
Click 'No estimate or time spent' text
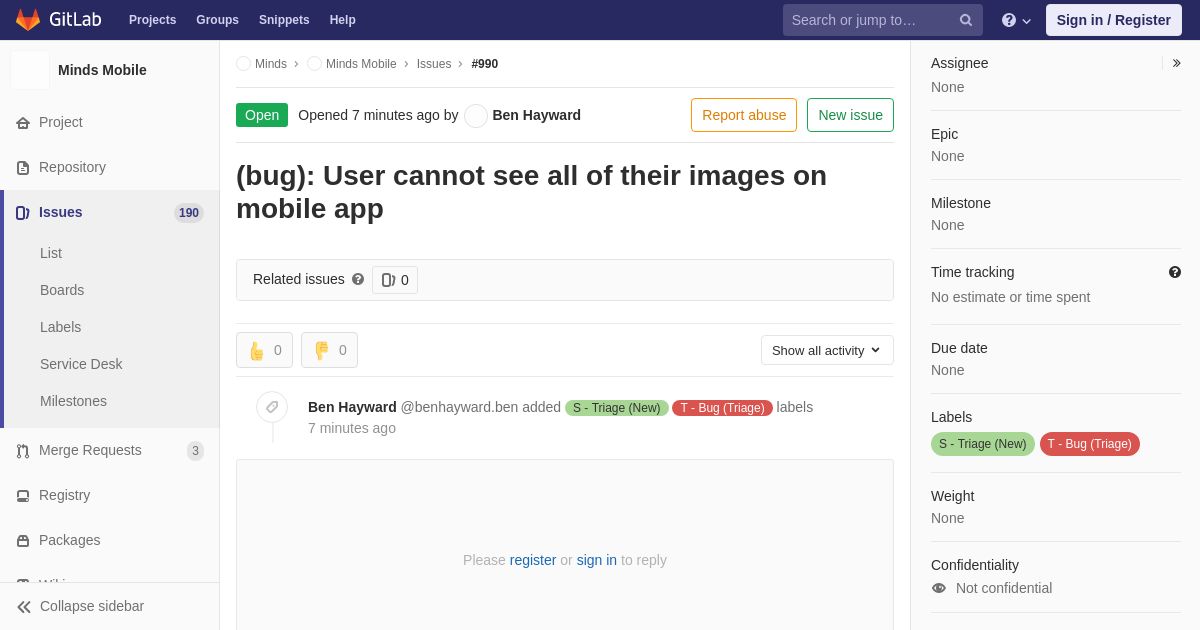pyautogui.click(x=1011, y=297)
